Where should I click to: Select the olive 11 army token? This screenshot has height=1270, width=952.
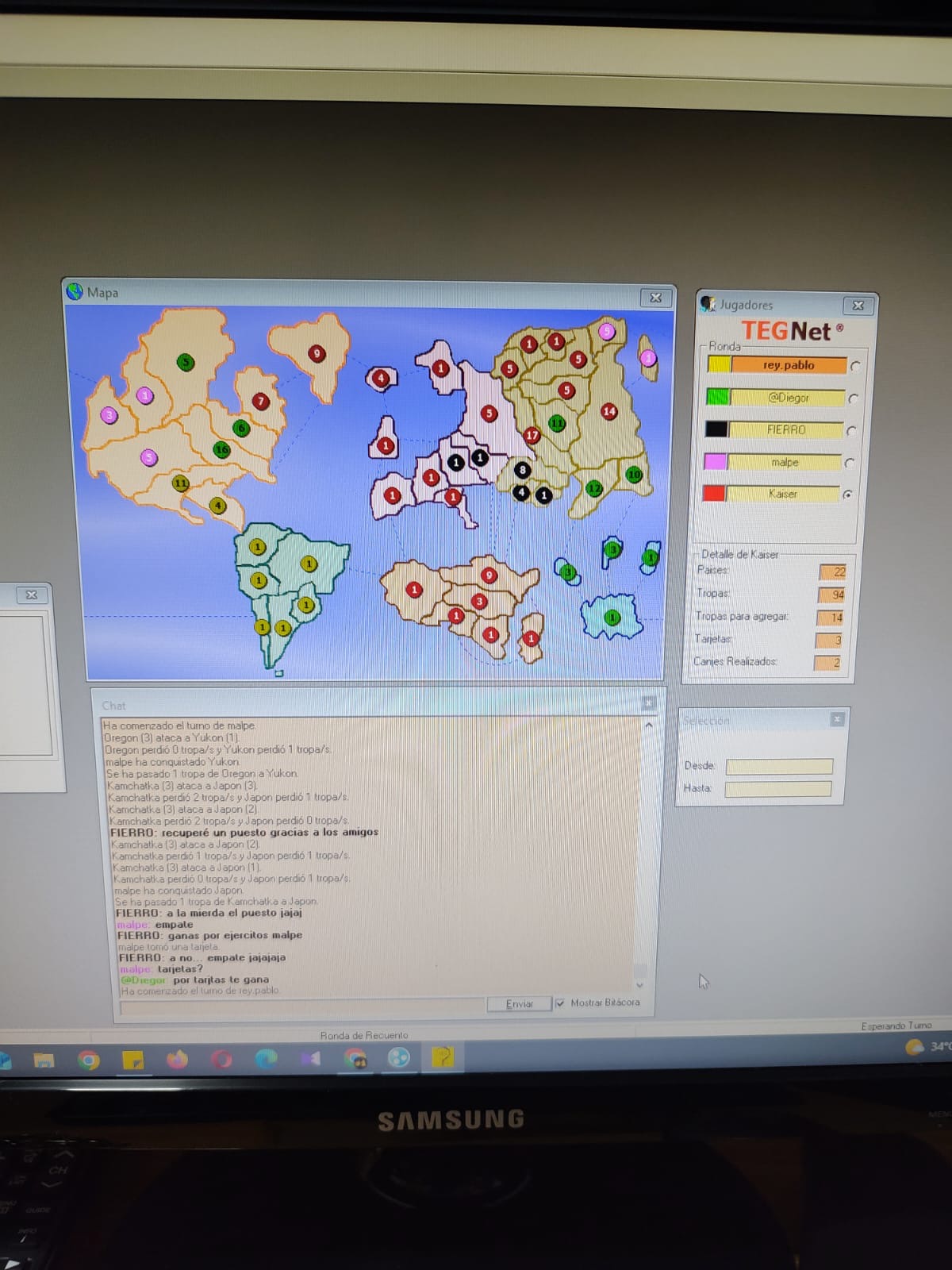click(x=181, y=483)
